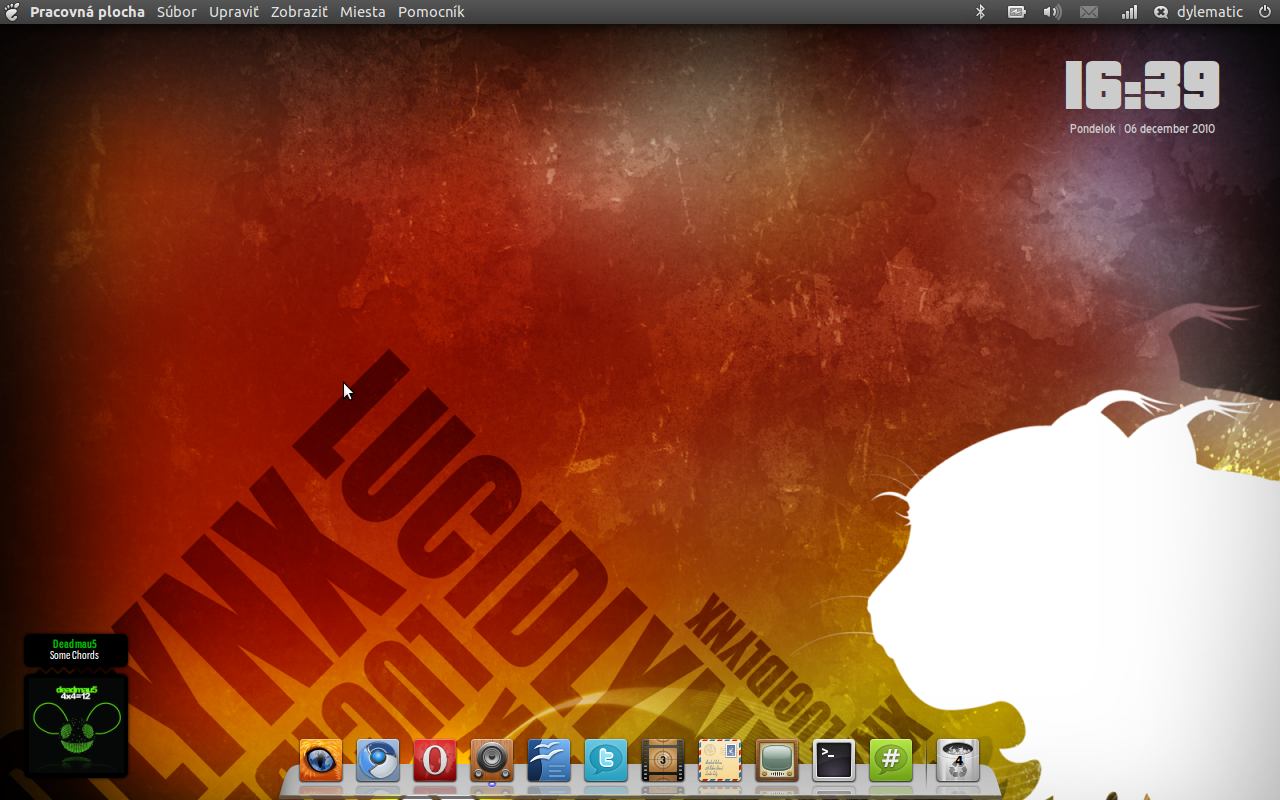The height and width of the screenshot is (800, 1280).
Task: Open the Miesta menu
Action: pyautogui.click(x=363, y=12)
